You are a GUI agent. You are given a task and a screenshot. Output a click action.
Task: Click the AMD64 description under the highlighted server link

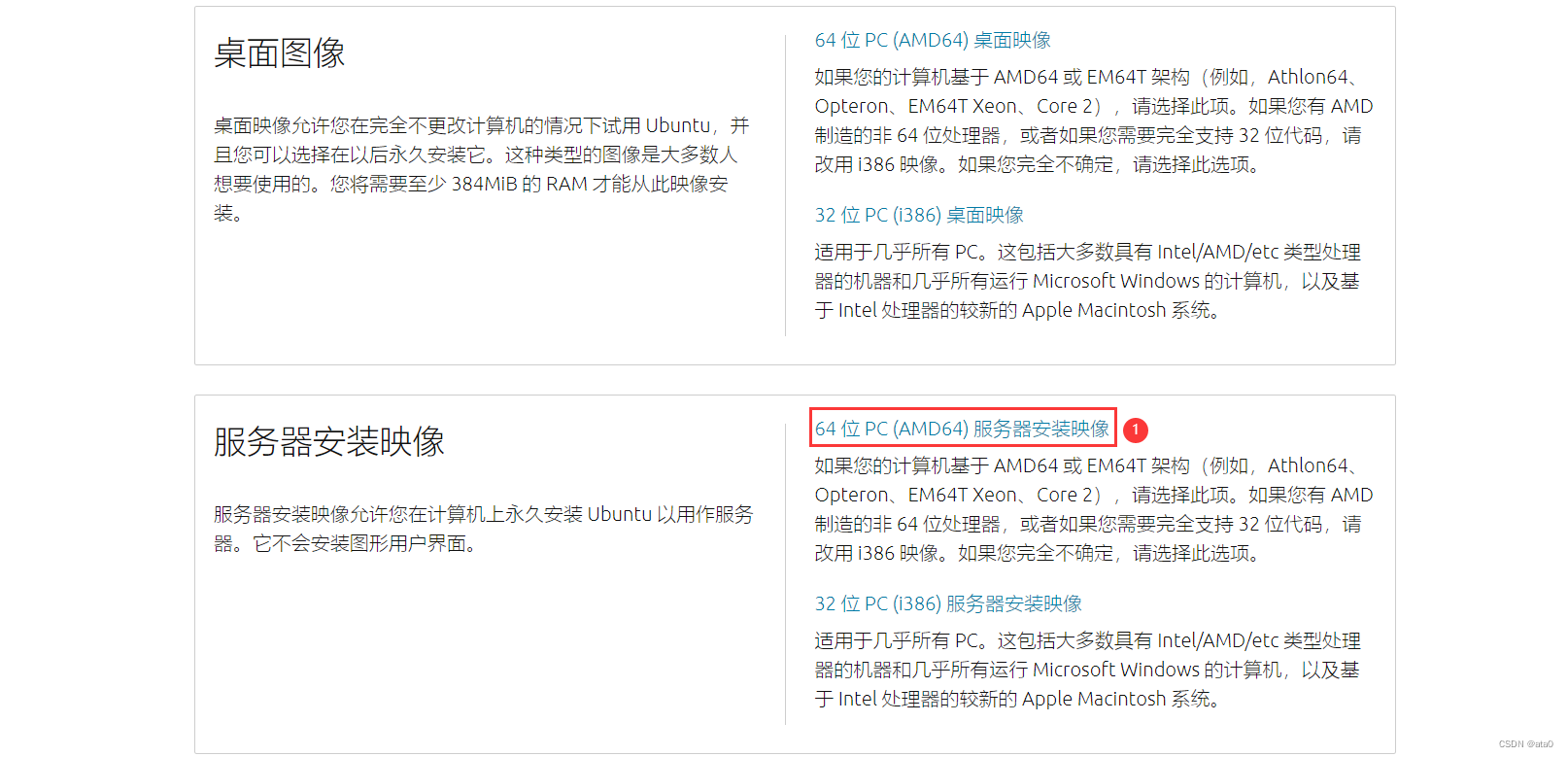1094,509
